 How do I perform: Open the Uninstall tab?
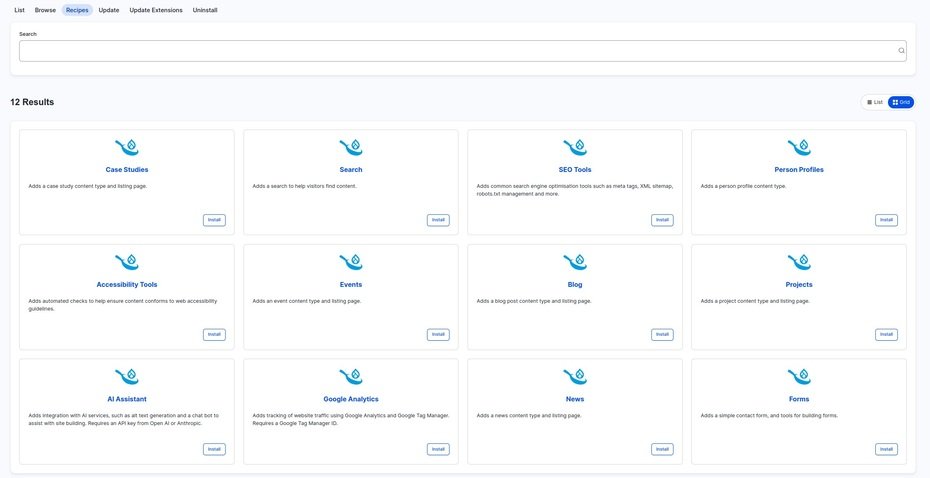click(205, 10)
